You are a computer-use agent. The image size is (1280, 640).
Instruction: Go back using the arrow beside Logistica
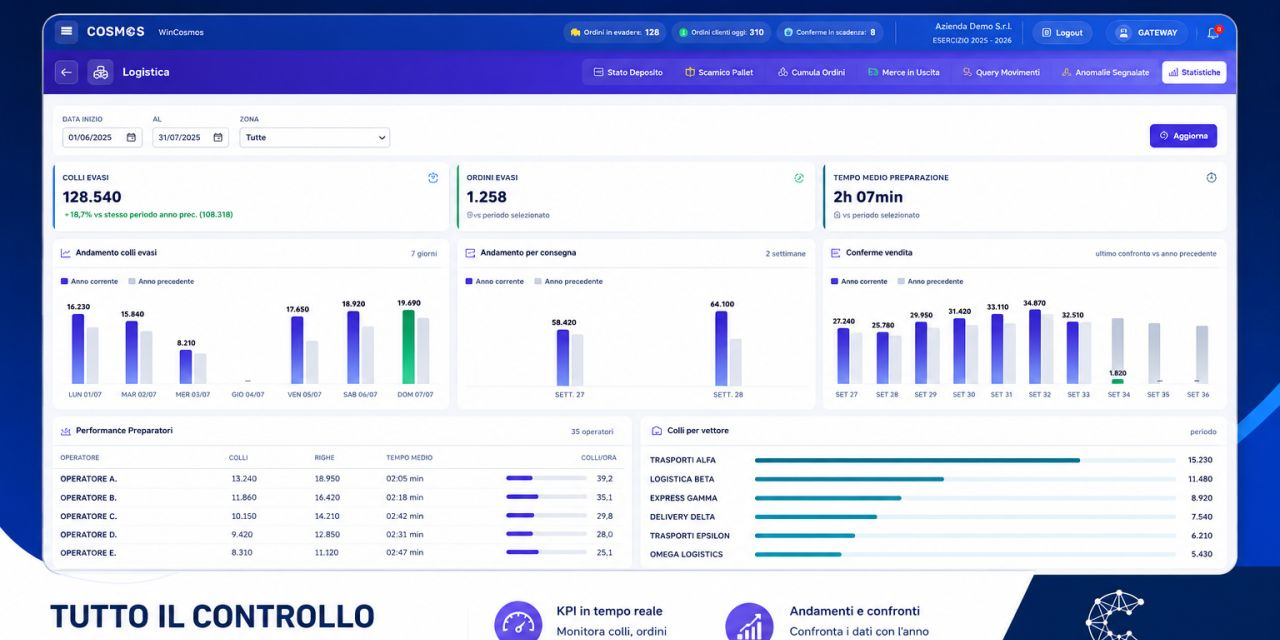[66, 72]
